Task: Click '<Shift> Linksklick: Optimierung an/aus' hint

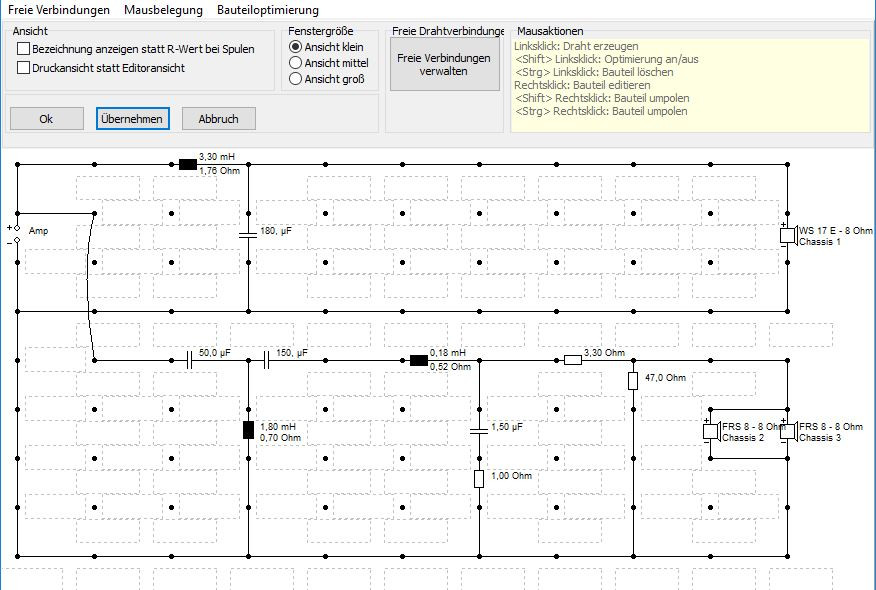Action: (606, 59)
